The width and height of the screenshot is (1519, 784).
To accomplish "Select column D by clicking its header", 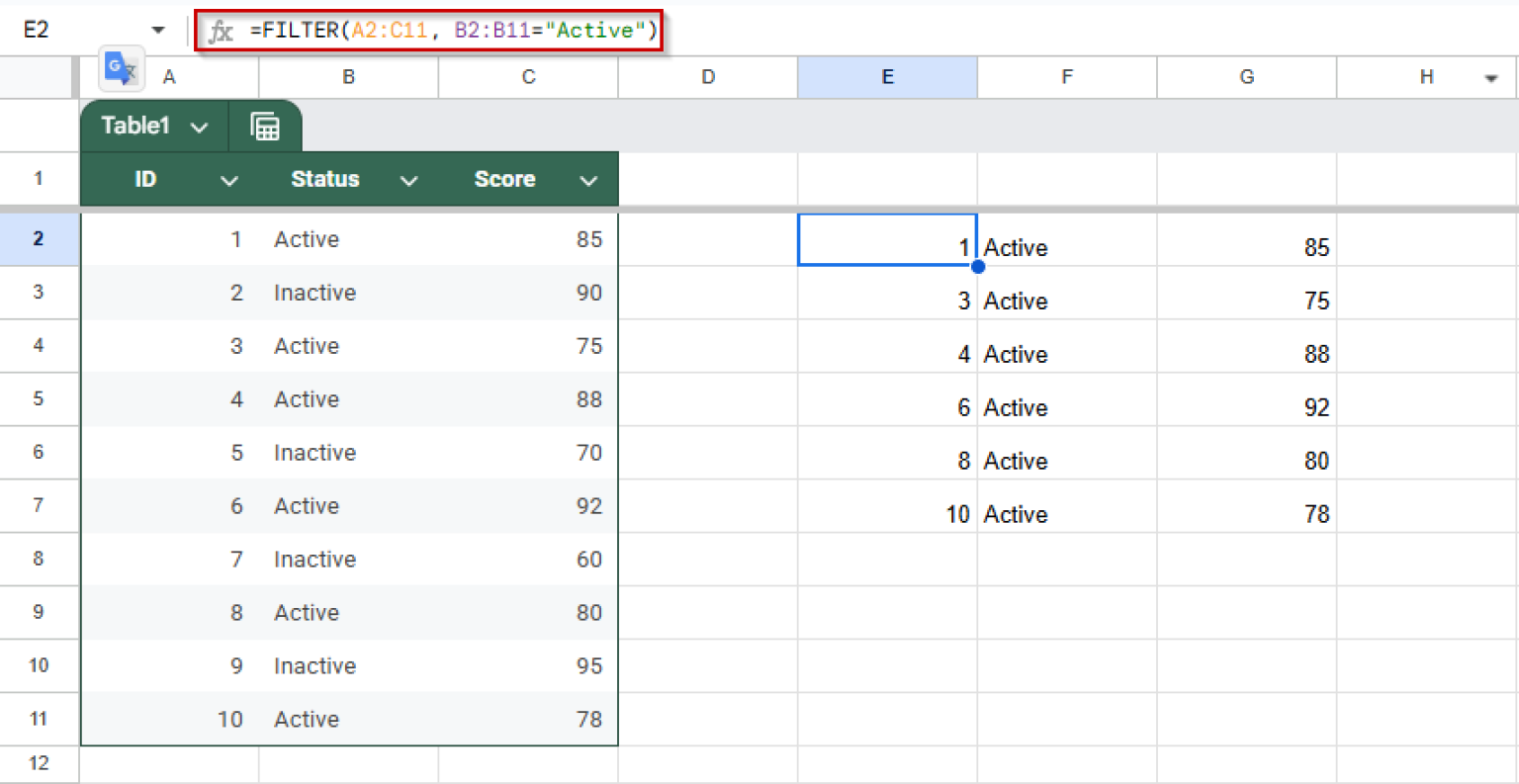I will (x=707, y=77).
